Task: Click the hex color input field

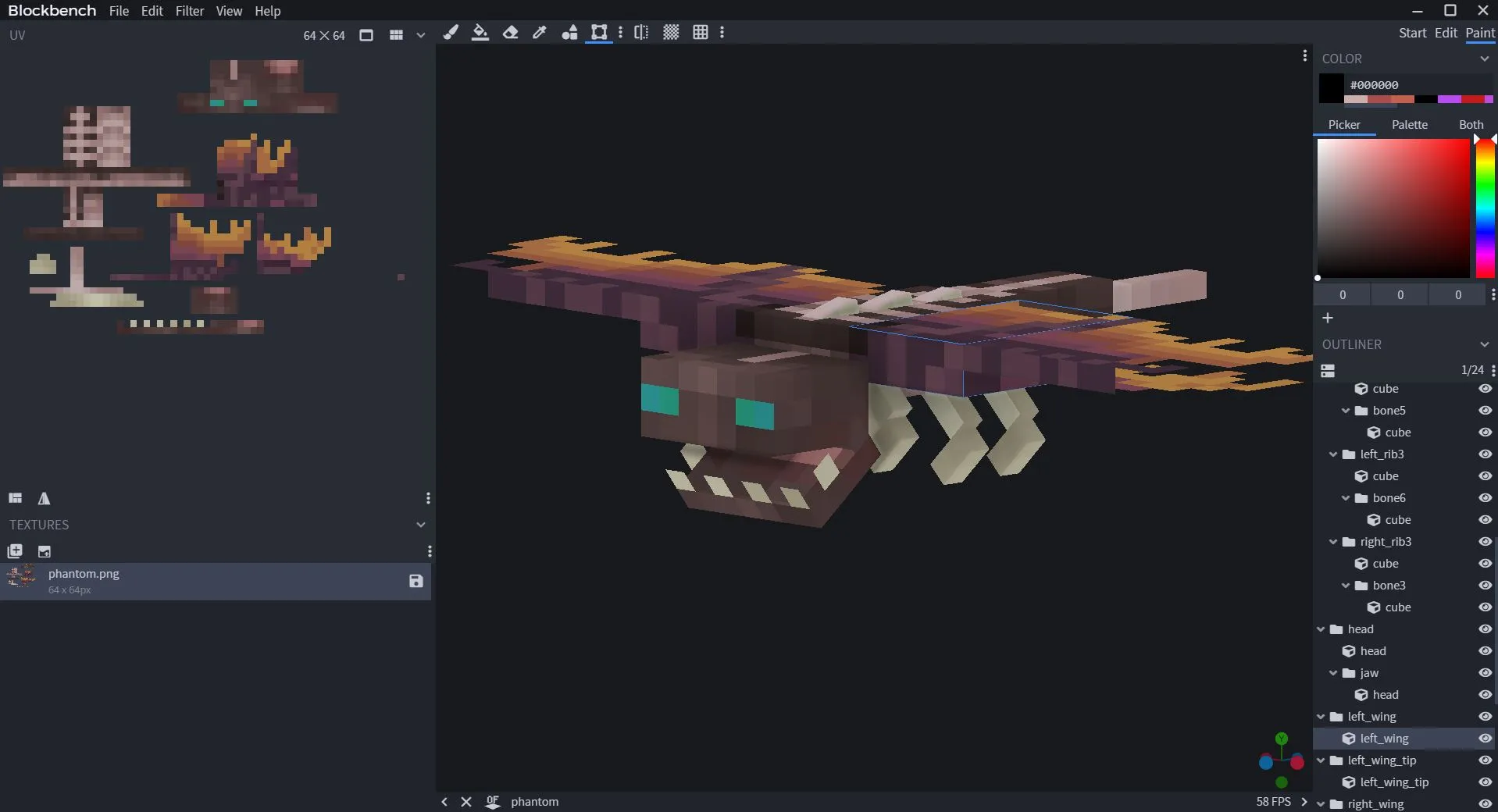Action: pyautogui.click(x=1419, y=84)
